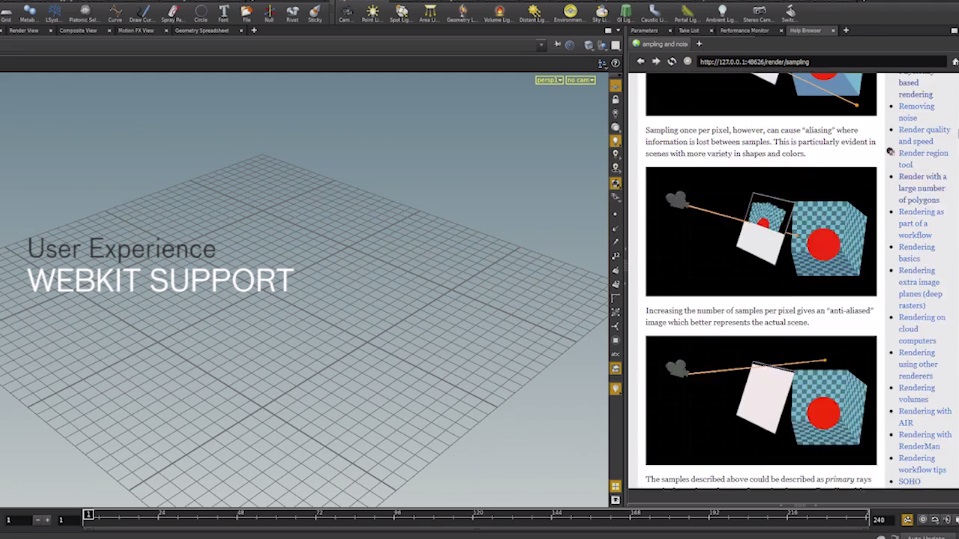Click the Sticky shelf tool
The image size is (959, 539).
point(315,12)
